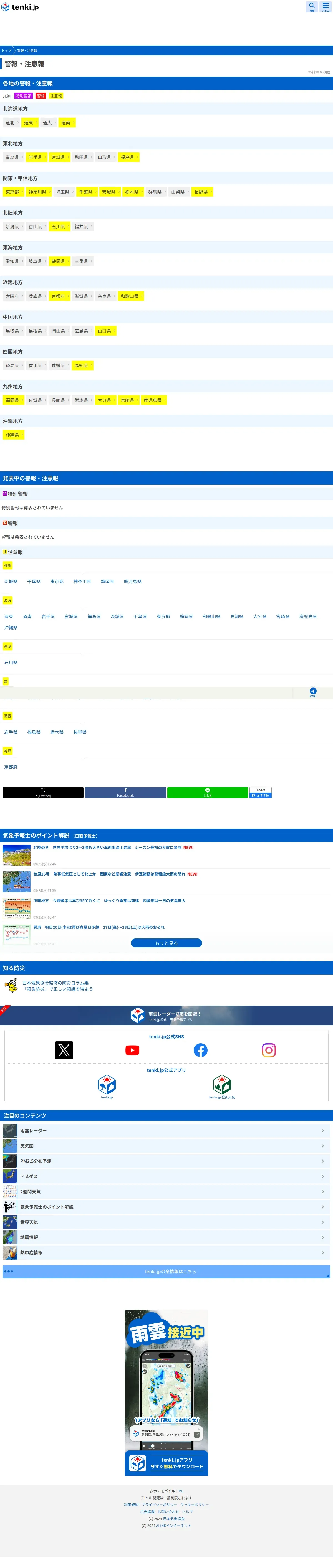Open tenki.jp official Facebook SNS icon

200,1050
